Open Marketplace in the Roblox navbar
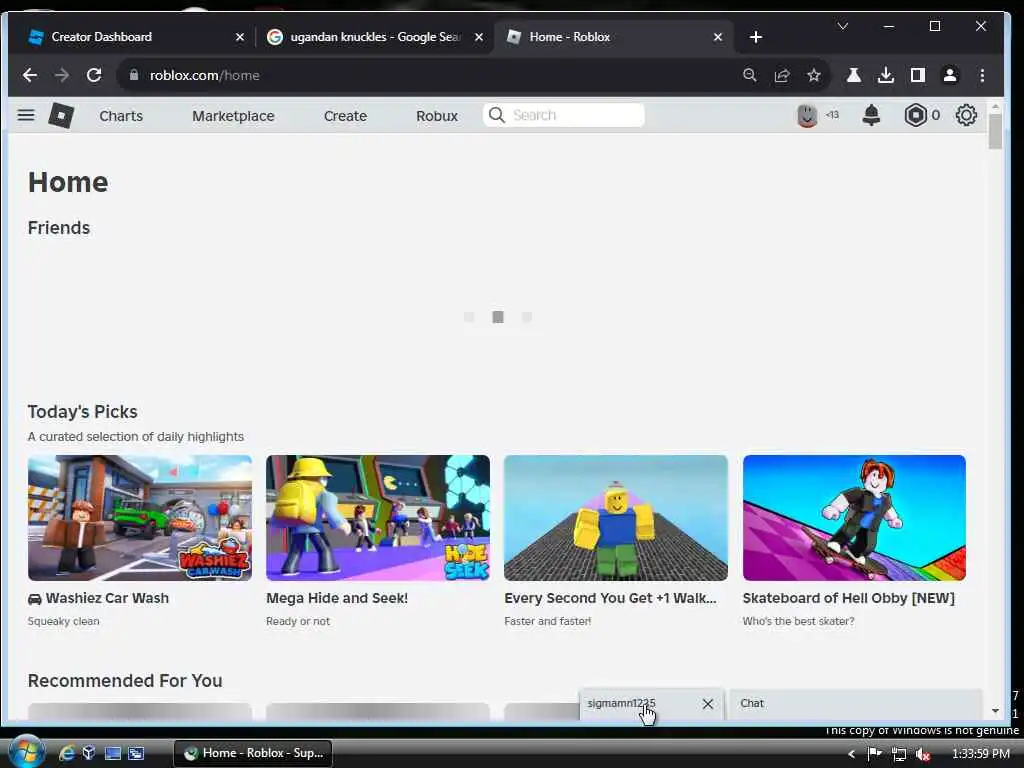The image size is (1024, 768). 233,116
